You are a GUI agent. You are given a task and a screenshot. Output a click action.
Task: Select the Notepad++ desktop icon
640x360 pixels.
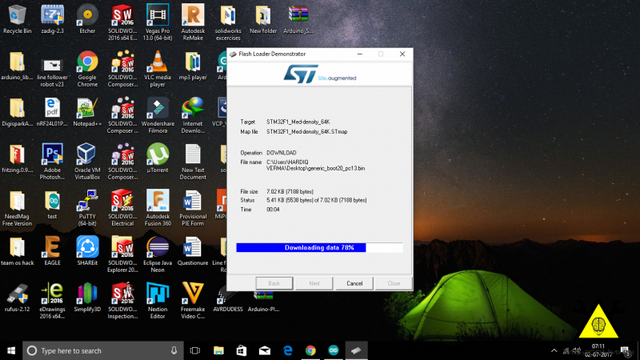[x=87, y=112]
